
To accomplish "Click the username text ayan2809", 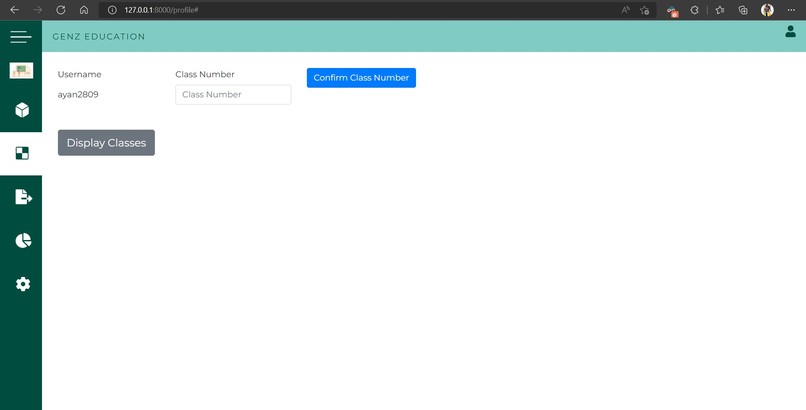I will 78,95.
